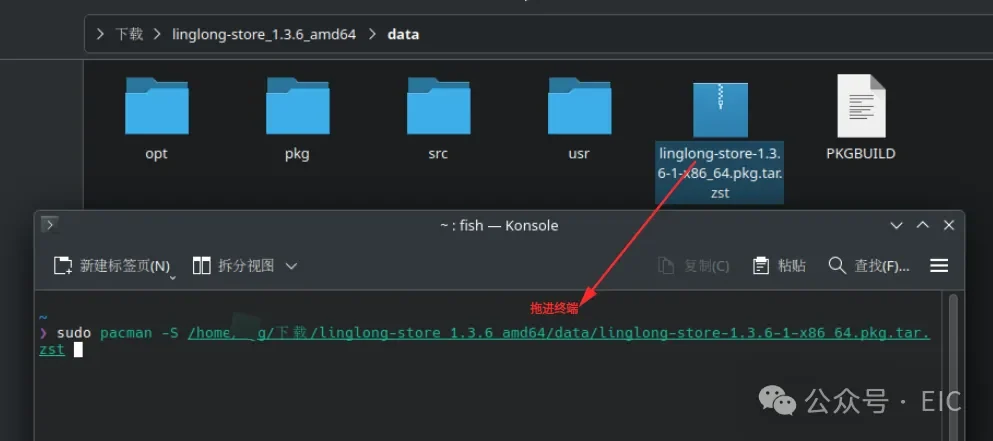Click the linglong-store-1.3.6-1-x86_64.pkg.tar.zst file name
Image resolution: width=993 pixels, height=441 pixels.
pyautogui.click(x=719, y=173)
